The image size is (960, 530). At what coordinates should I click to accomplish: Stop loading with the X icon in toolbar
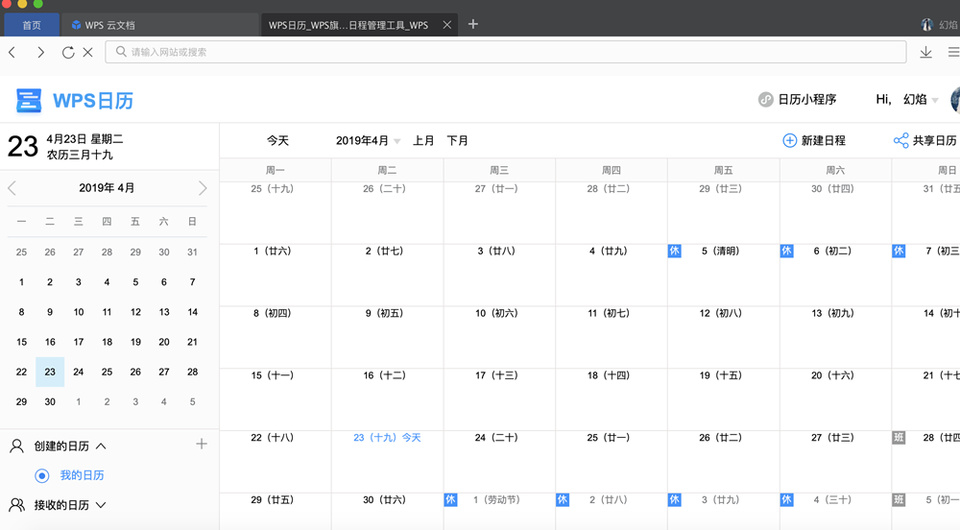coord(88,53)
